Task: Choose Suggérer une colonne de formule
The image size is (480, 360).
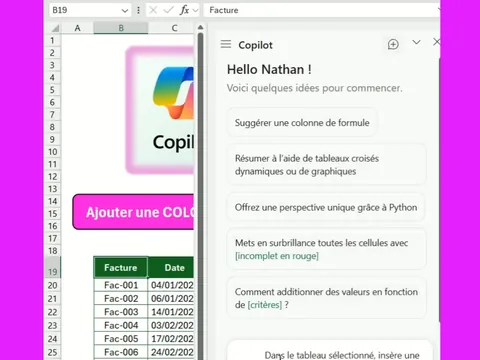Action: 302,123
